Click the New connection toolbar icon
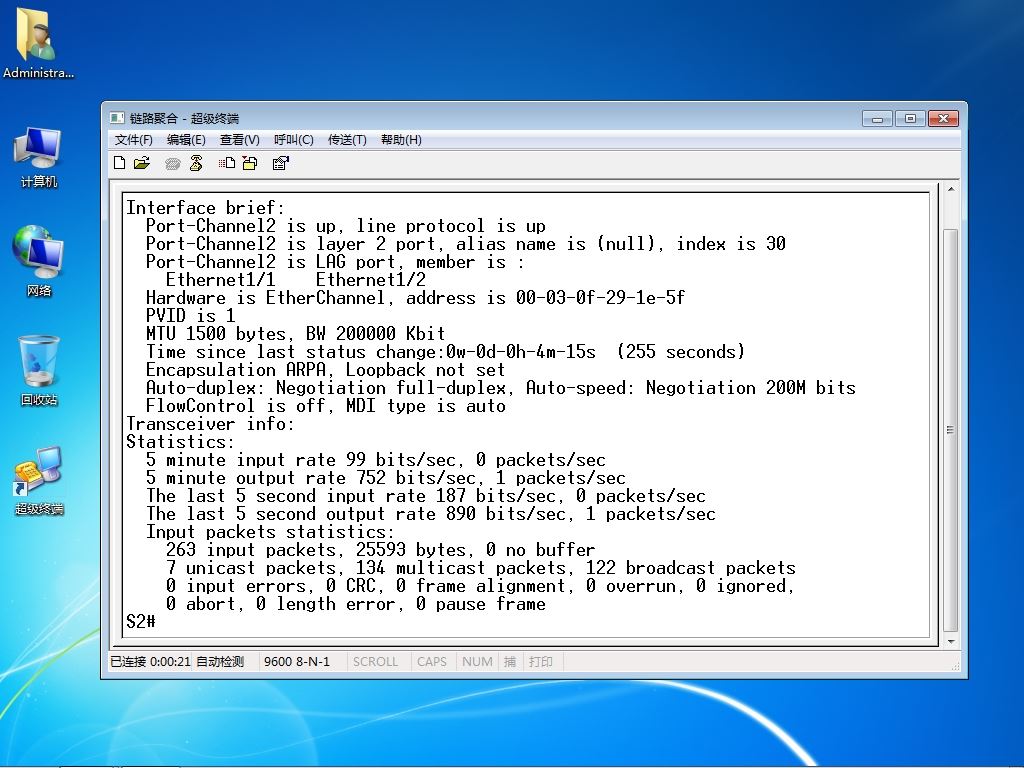This screenshot has height=768, width=1024. pyautogui.click(x=120, y=163)
